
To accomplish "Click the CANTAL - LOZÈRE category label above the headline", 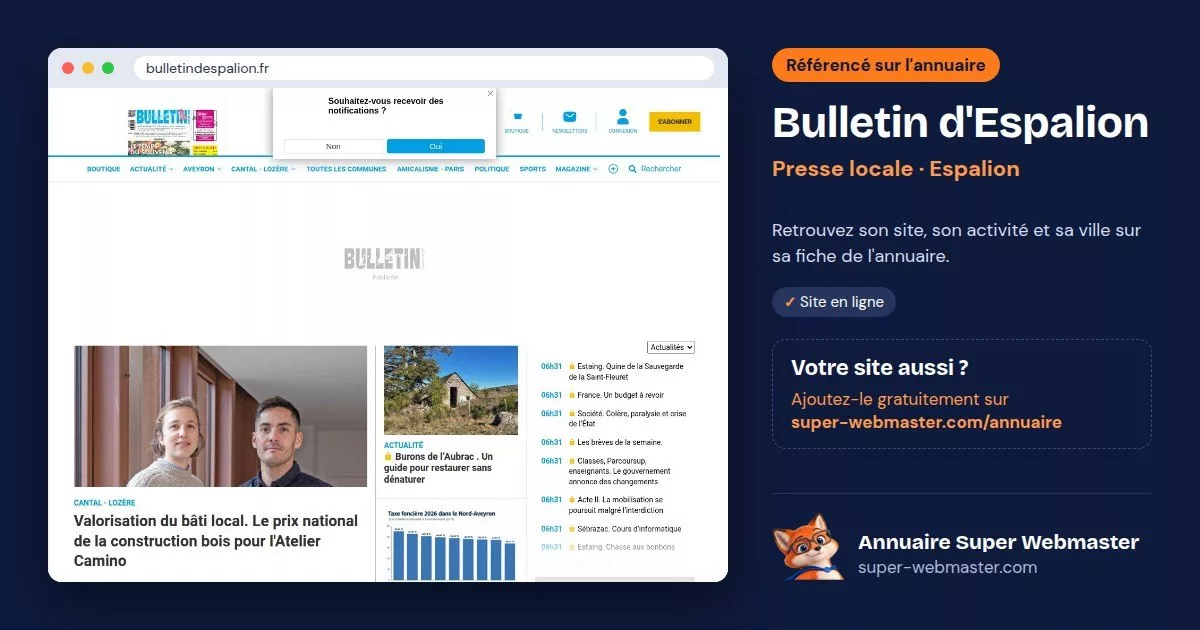I will tap(105, 503).
